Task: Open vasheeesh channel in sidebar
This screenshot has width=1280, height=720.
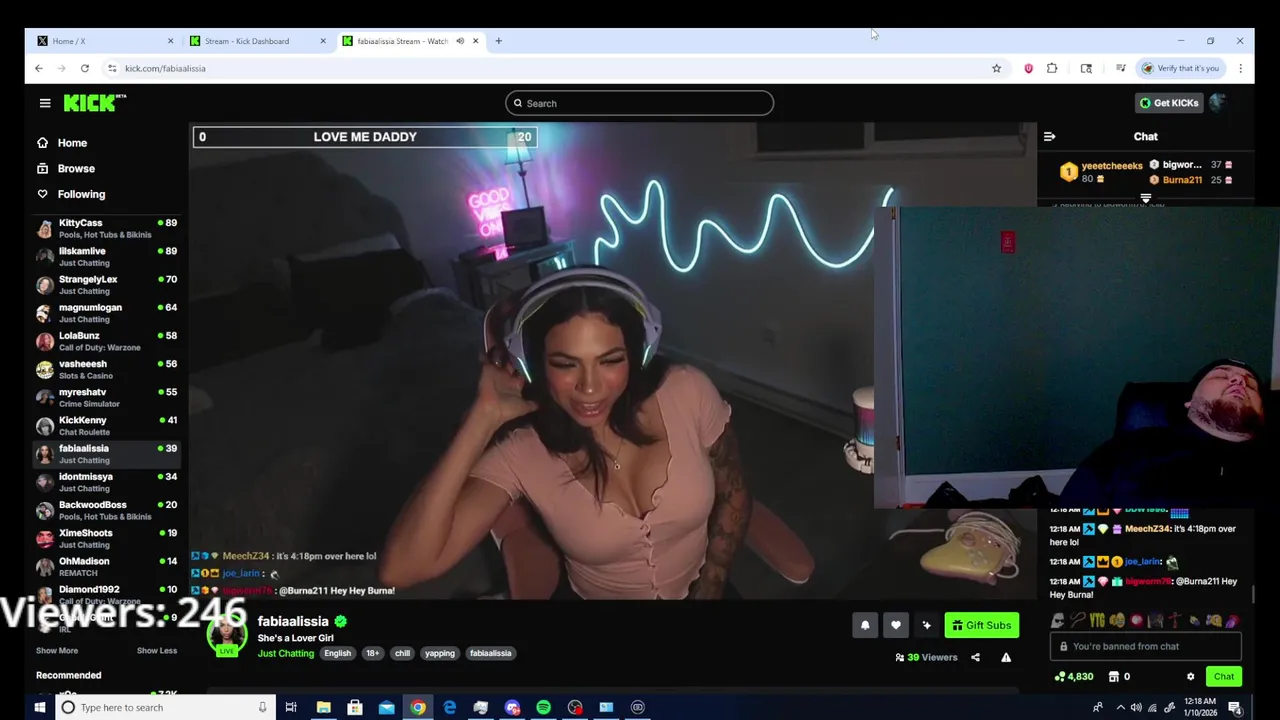Action: point(106,369)
